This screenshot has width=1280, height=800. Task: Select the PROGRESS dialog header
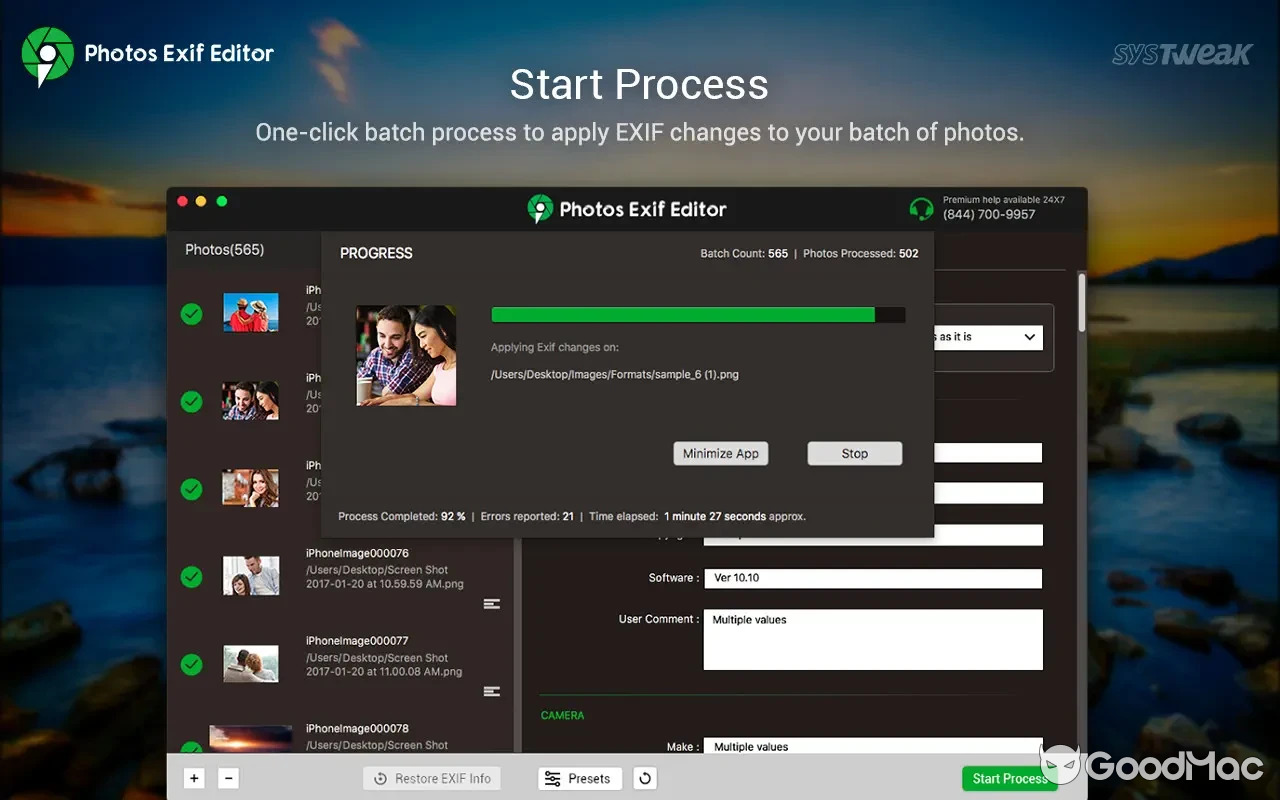pos(376,253)
